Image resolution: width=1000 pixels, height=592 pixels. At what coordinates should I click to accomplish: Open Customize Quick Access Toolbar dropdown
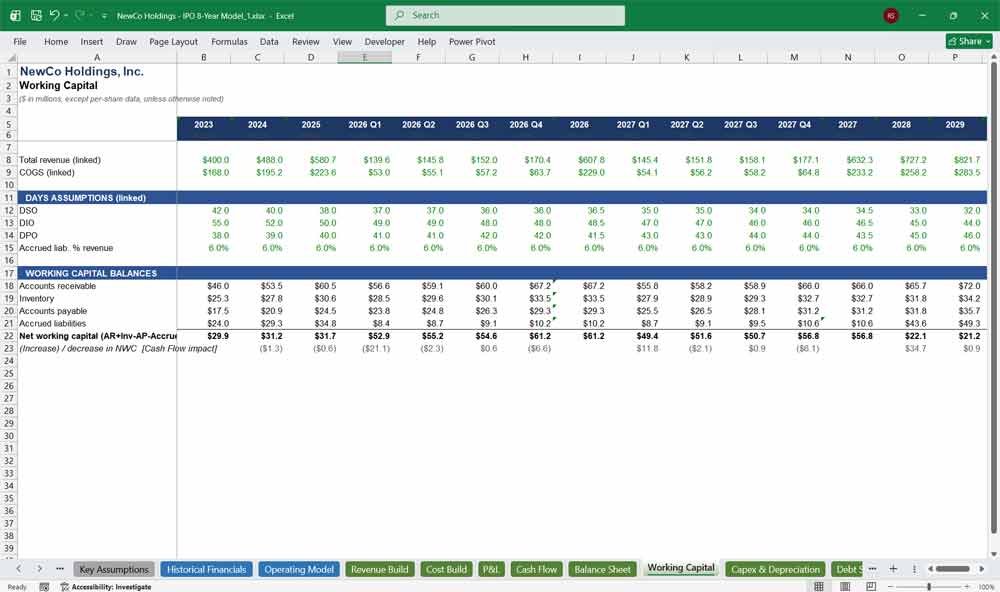104,16
